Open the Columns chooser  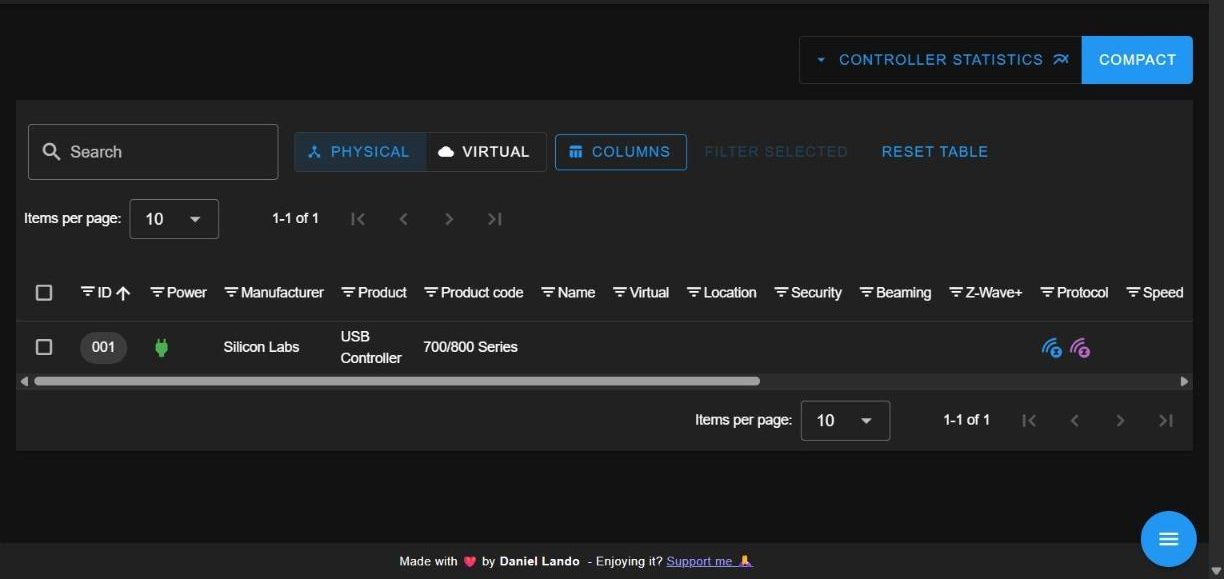[621, 152]
